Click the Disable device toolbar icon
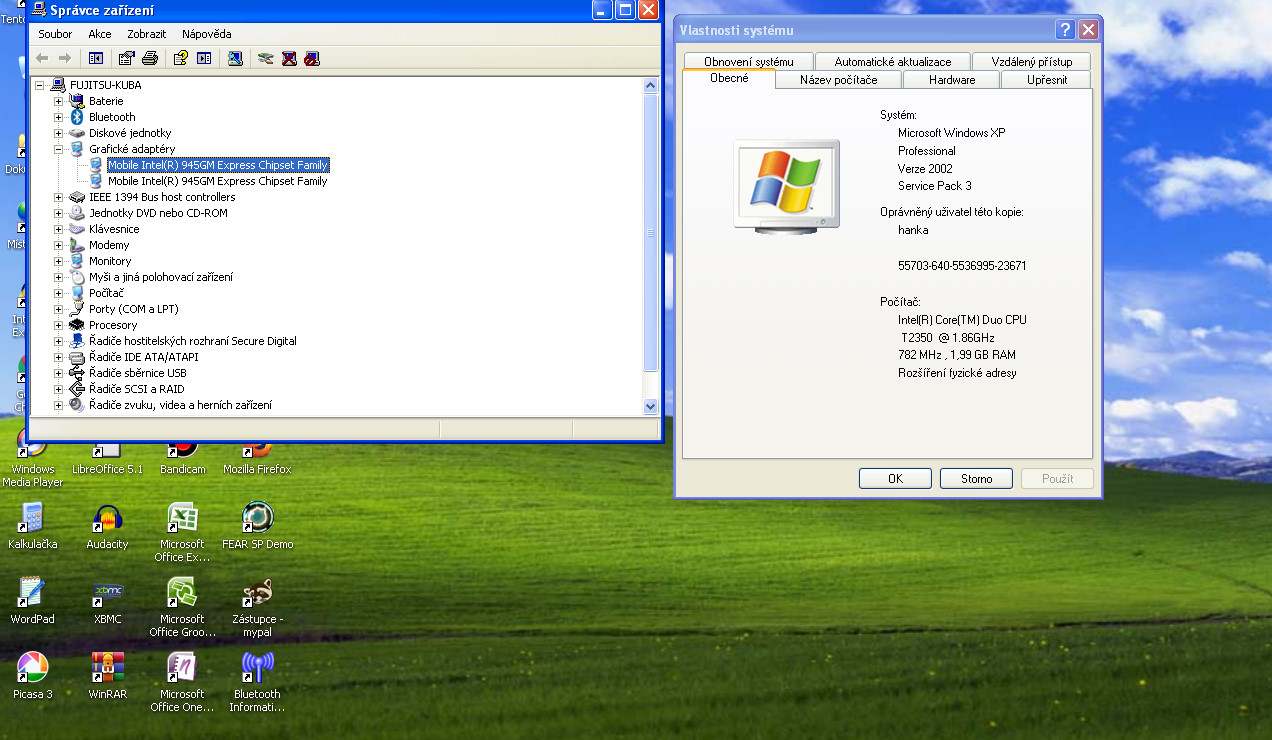This screenshot has width=1272, height=740. (312, 58)
